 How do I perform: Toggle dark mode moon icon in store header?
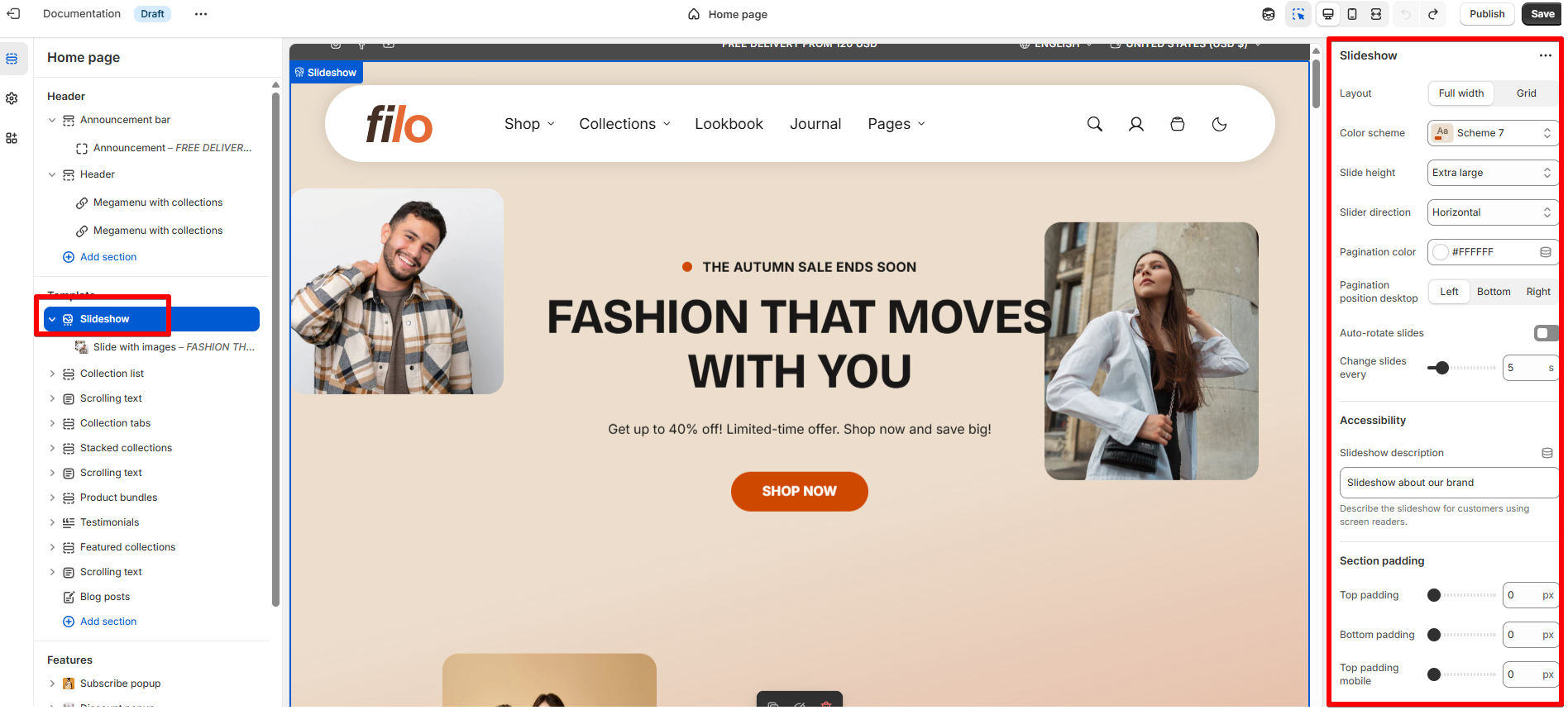pyautogui.click(x=1219, y=124)
